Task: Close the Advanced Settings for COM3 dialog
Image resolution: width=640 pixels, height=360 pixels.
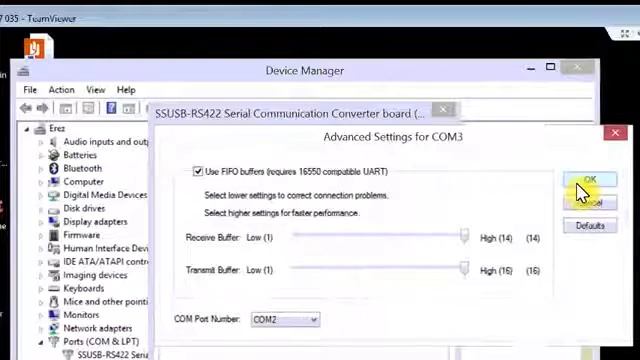Action: tap(615, 133)
